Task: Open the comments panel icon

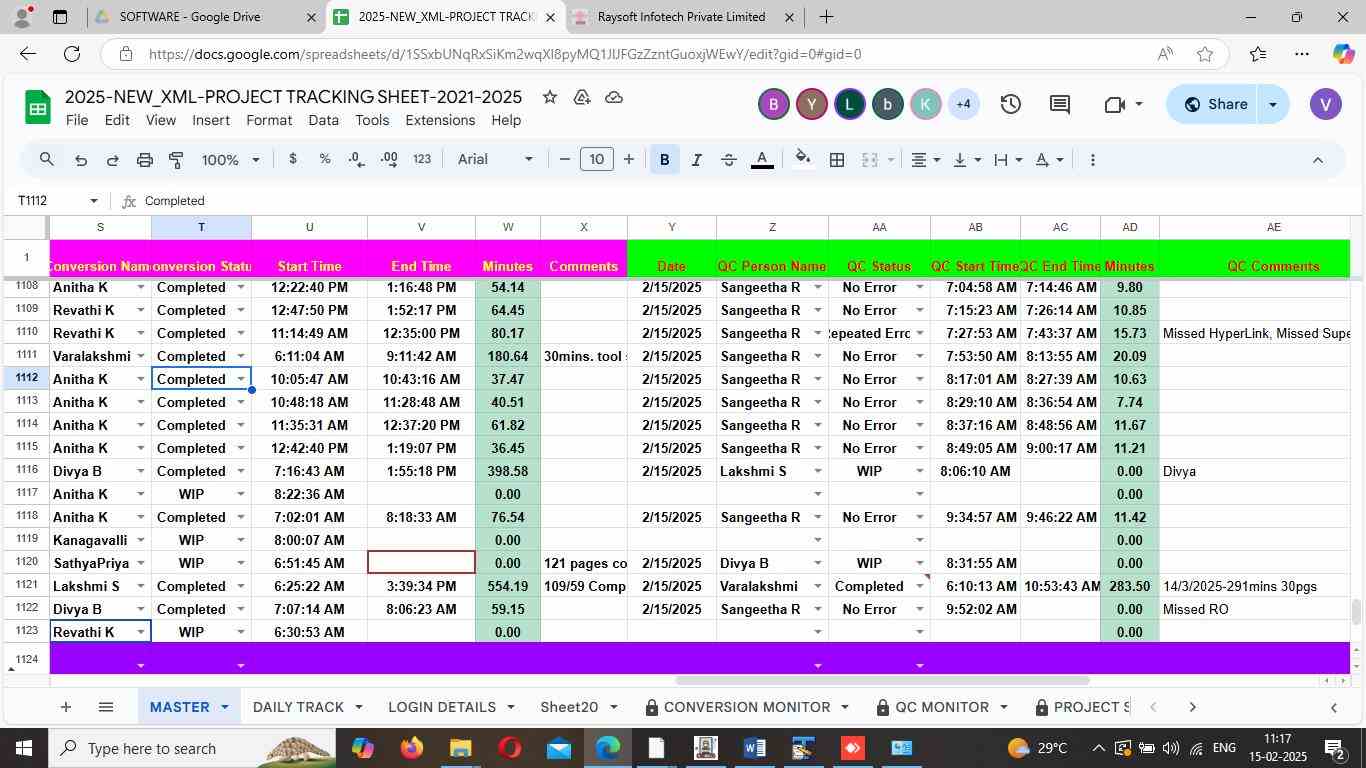Action: [x=1060, y=104]
